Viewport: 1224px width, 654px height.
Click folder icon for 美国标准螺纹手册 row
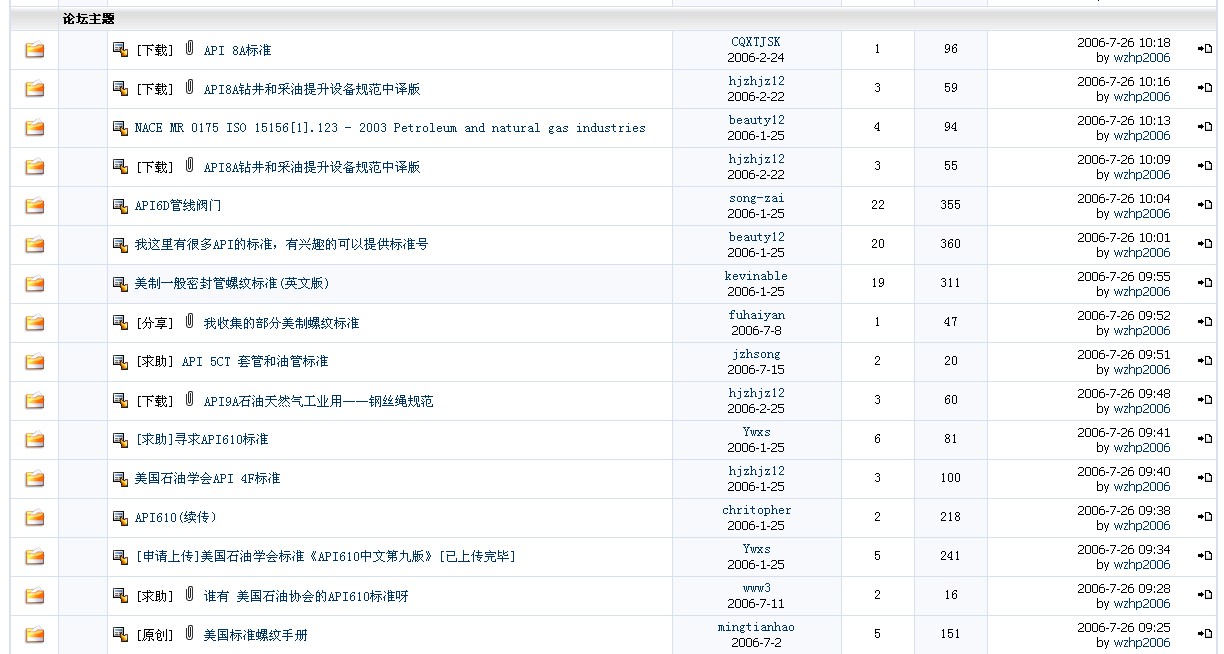35,635
